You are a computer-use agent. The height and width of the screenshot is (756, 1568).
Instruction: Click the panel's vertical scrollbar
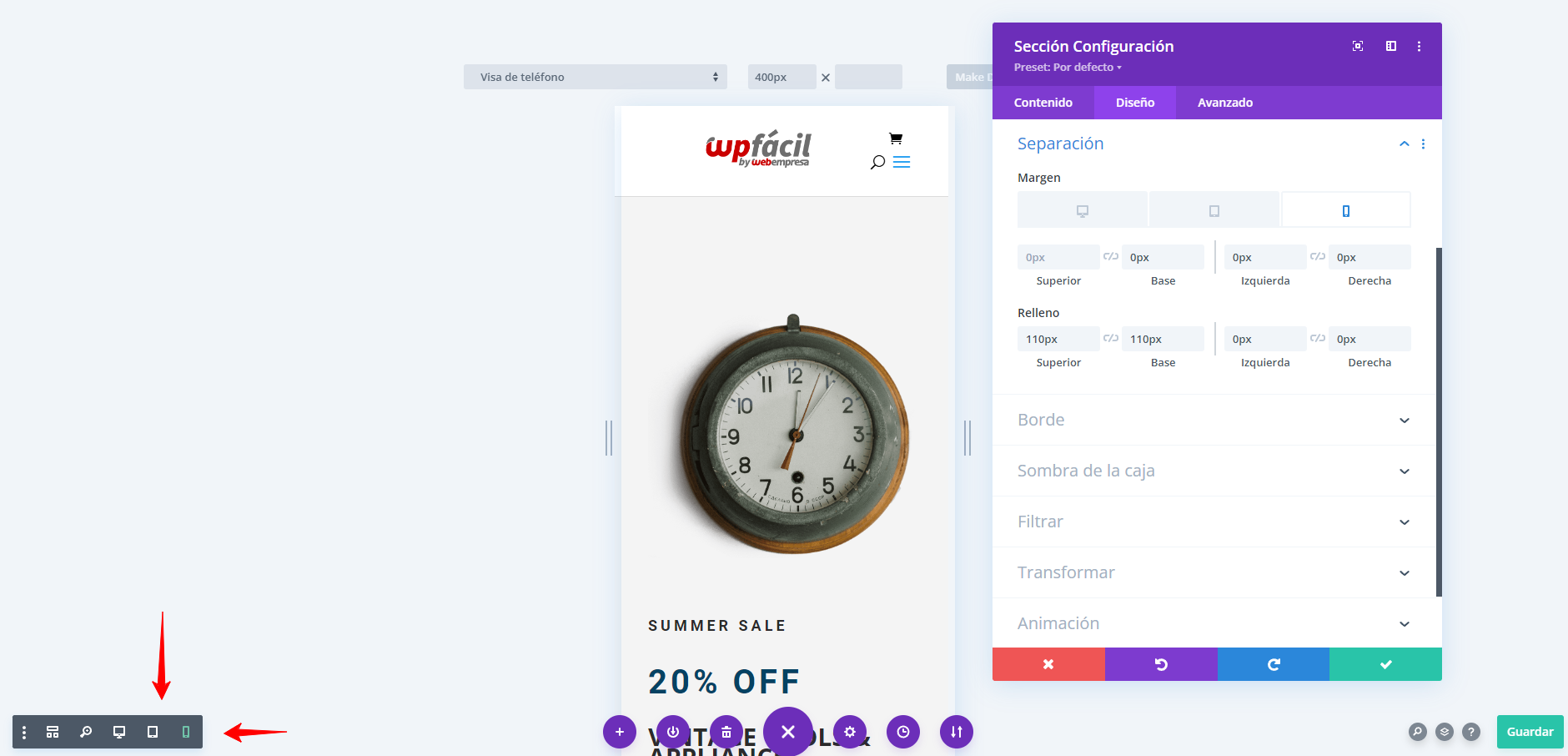[x=1439, y=421]
